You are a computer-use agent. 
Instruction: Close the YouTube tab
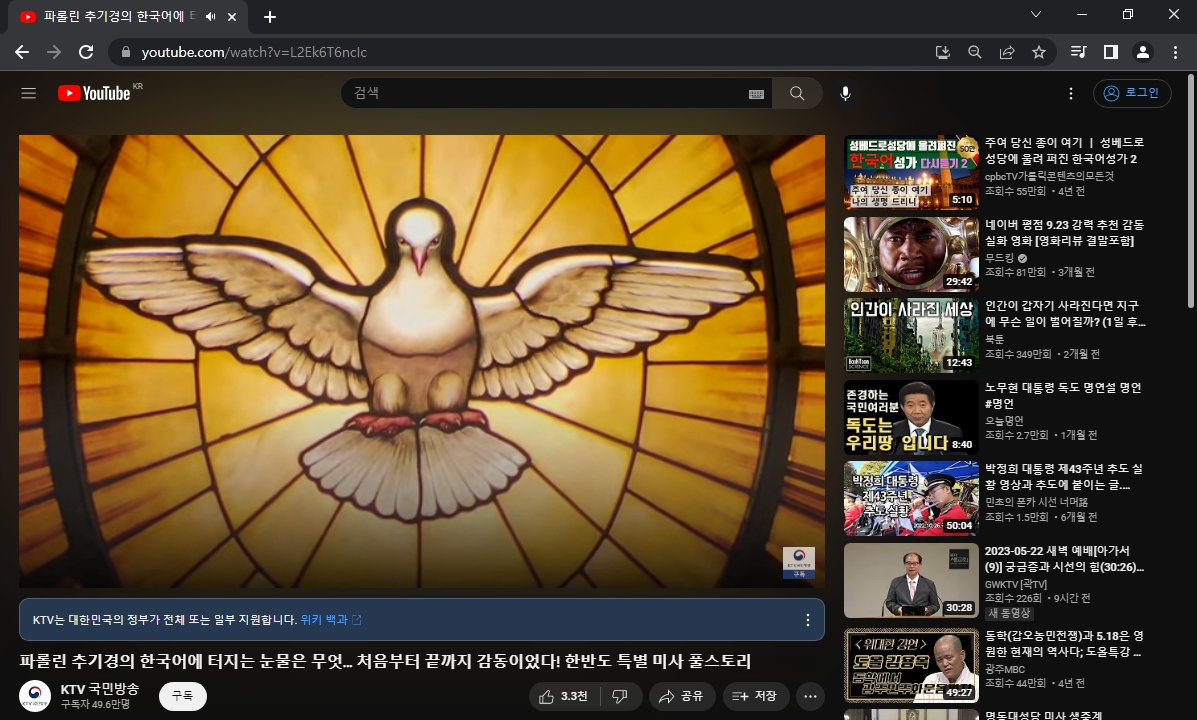pos(232,17)
